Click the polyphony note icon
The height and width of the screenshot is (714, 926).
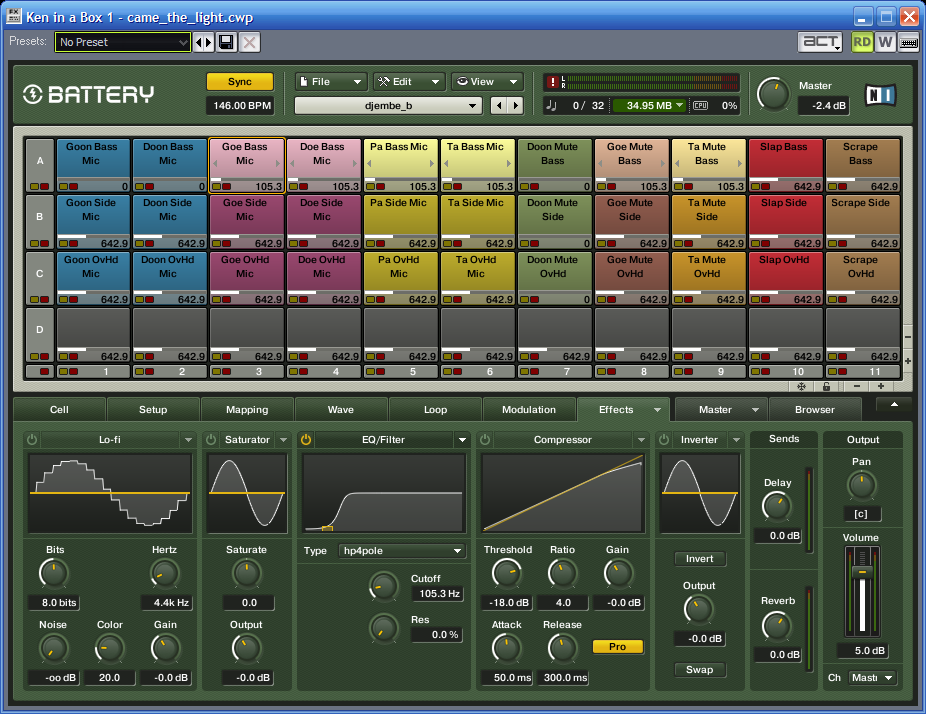coord(552,106)
